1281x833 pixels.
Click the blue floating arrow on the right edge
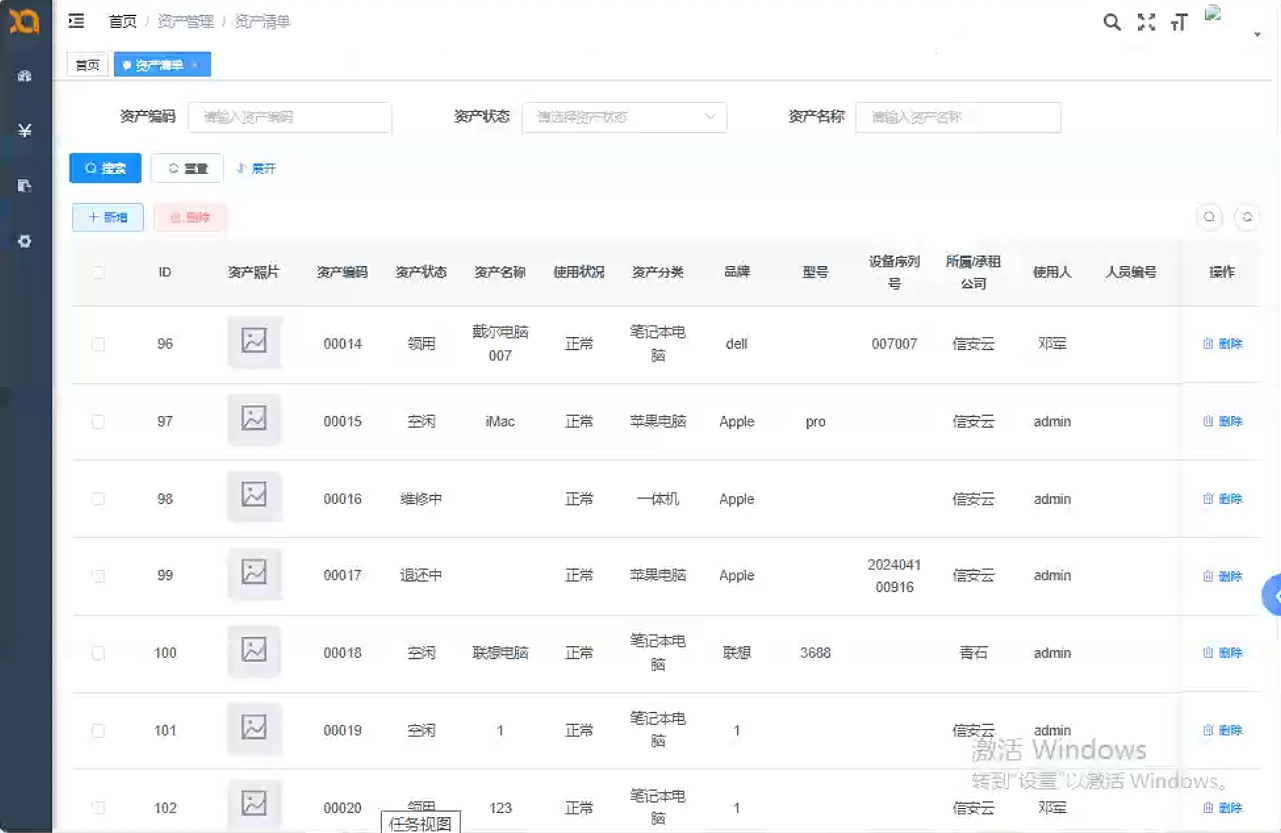[x=1272, y=595]
